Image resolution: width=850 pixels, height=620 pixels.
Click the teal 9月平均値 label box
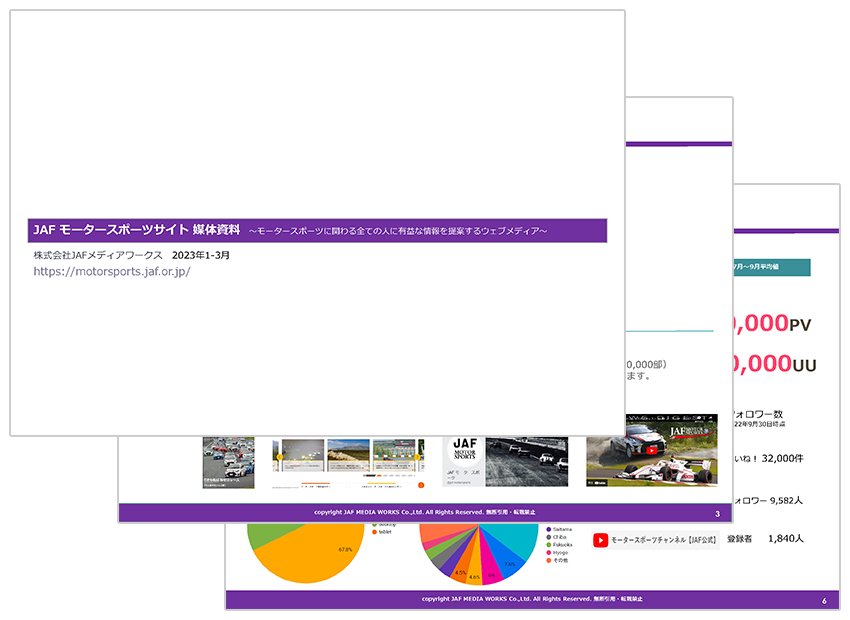772,267
